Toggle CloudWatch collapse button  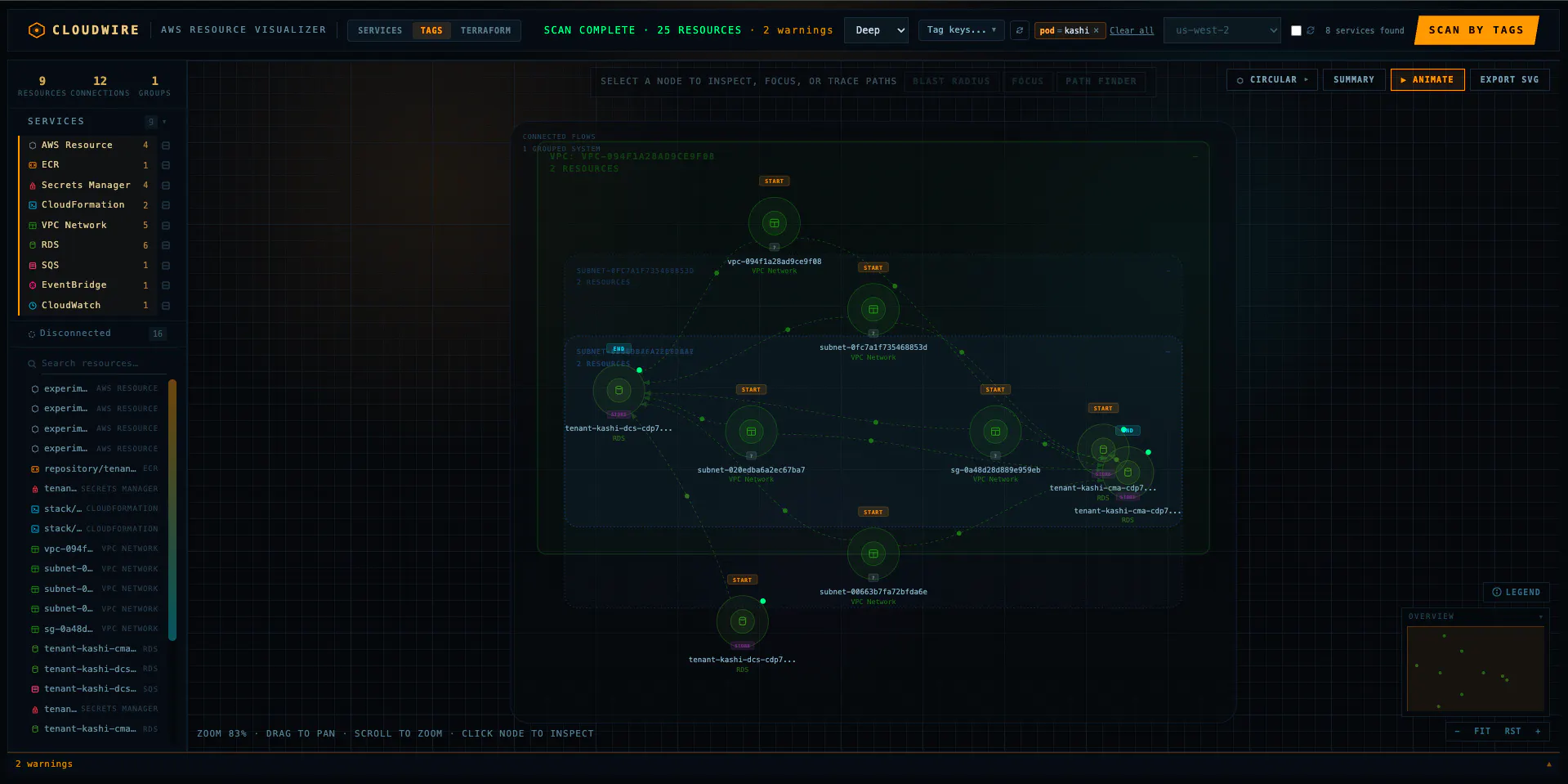[x=166, y=306]
